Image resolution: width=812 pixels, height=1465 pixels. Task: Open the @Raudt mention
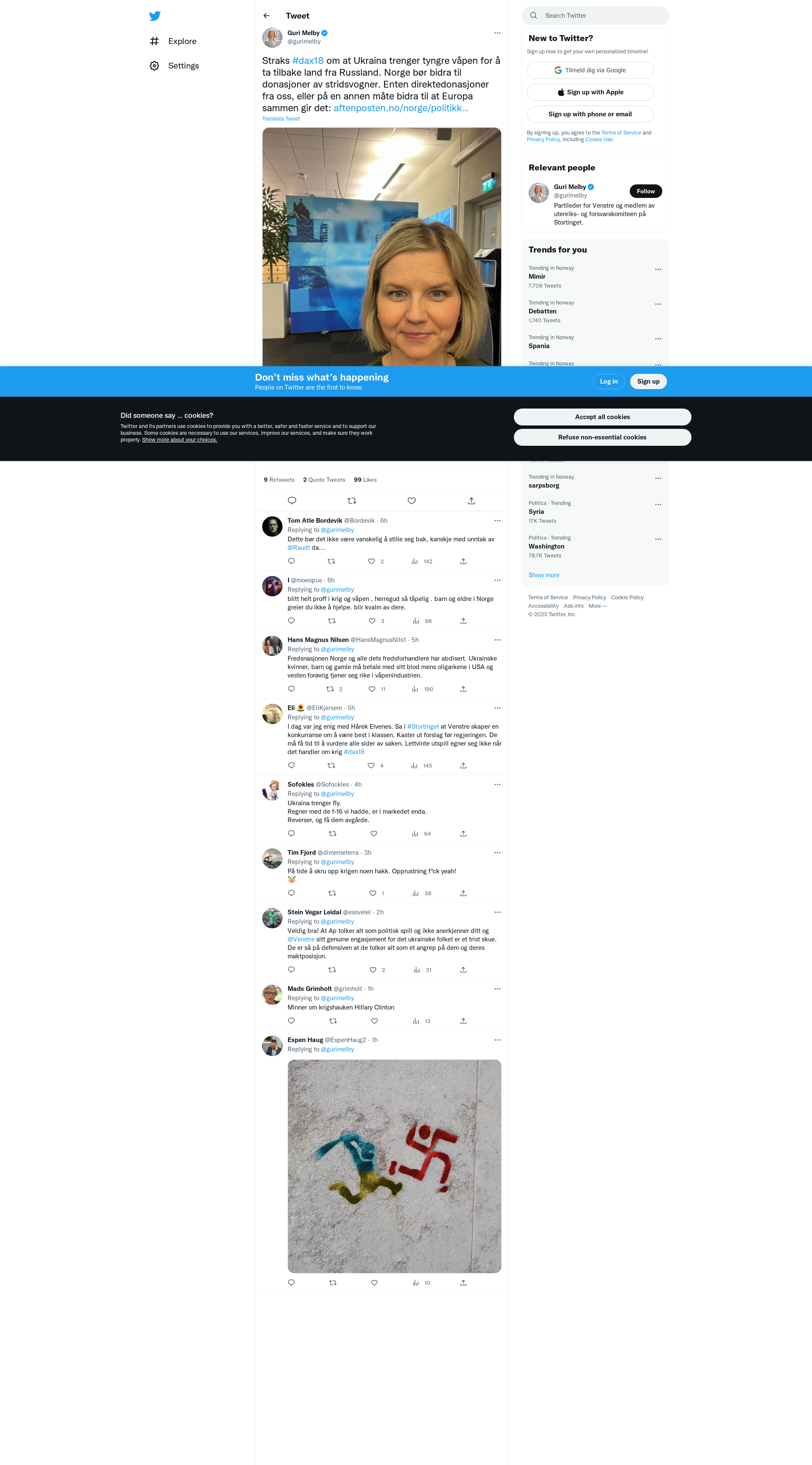click(x=299, y=548)
